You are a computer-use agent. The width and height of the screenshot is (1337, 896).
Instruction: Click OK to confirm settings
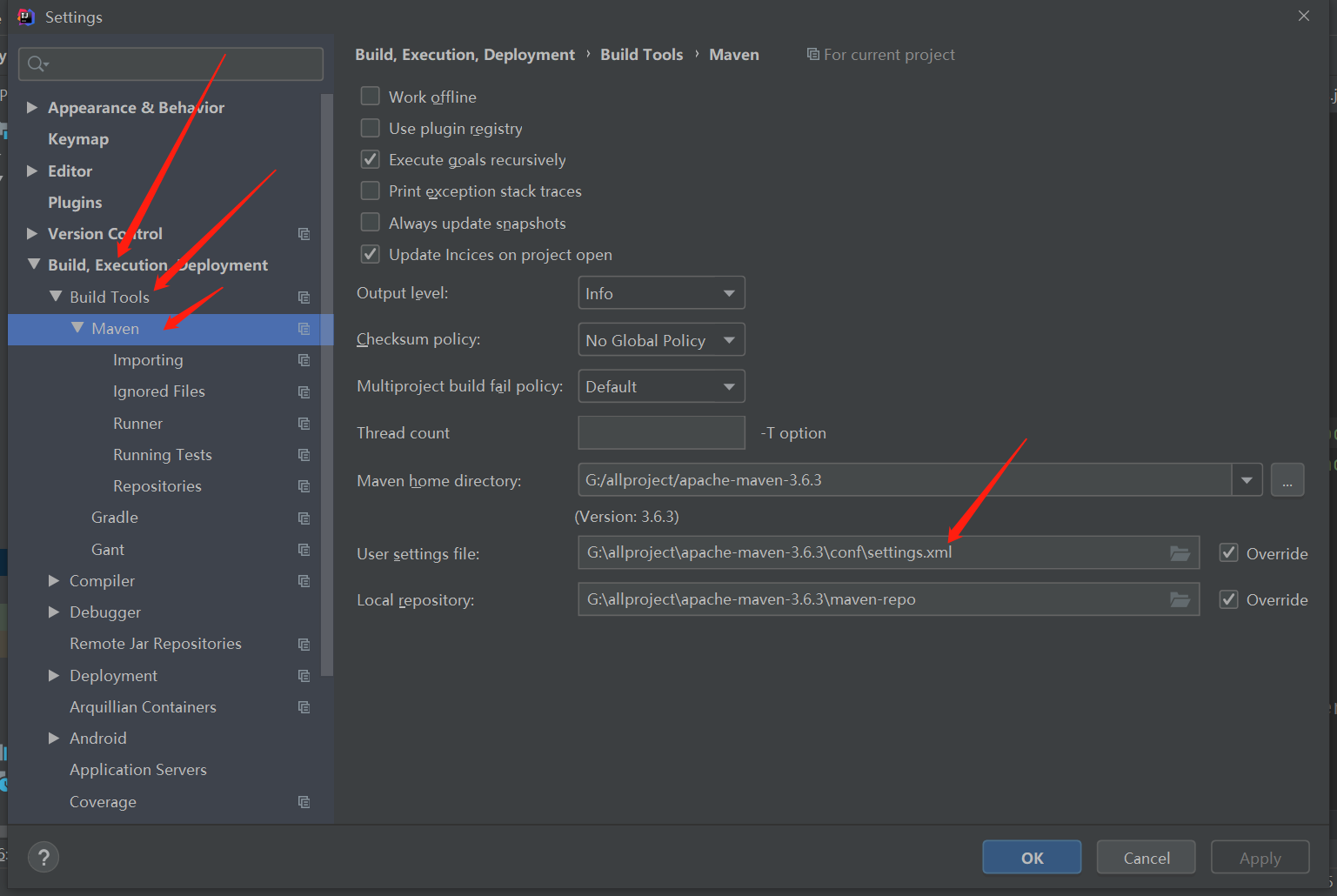pyautogui.click(x=1032, y=857)
